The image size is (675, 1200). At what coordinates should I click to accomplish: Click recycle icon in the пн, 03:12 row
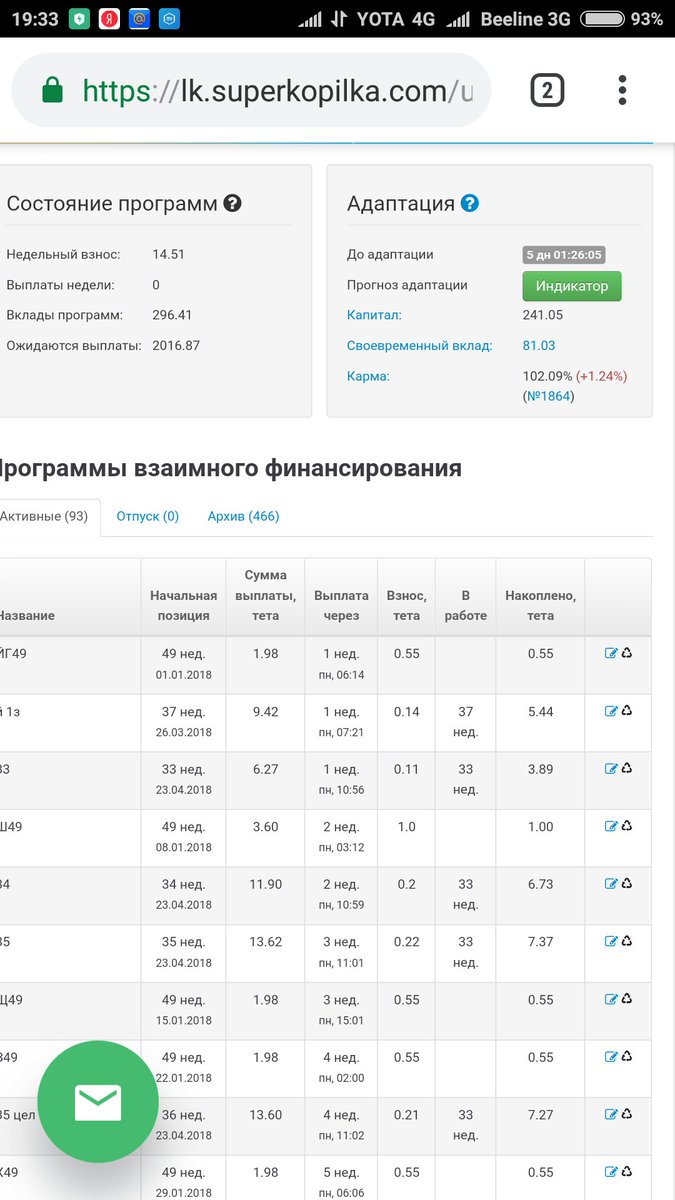[627, 827]
